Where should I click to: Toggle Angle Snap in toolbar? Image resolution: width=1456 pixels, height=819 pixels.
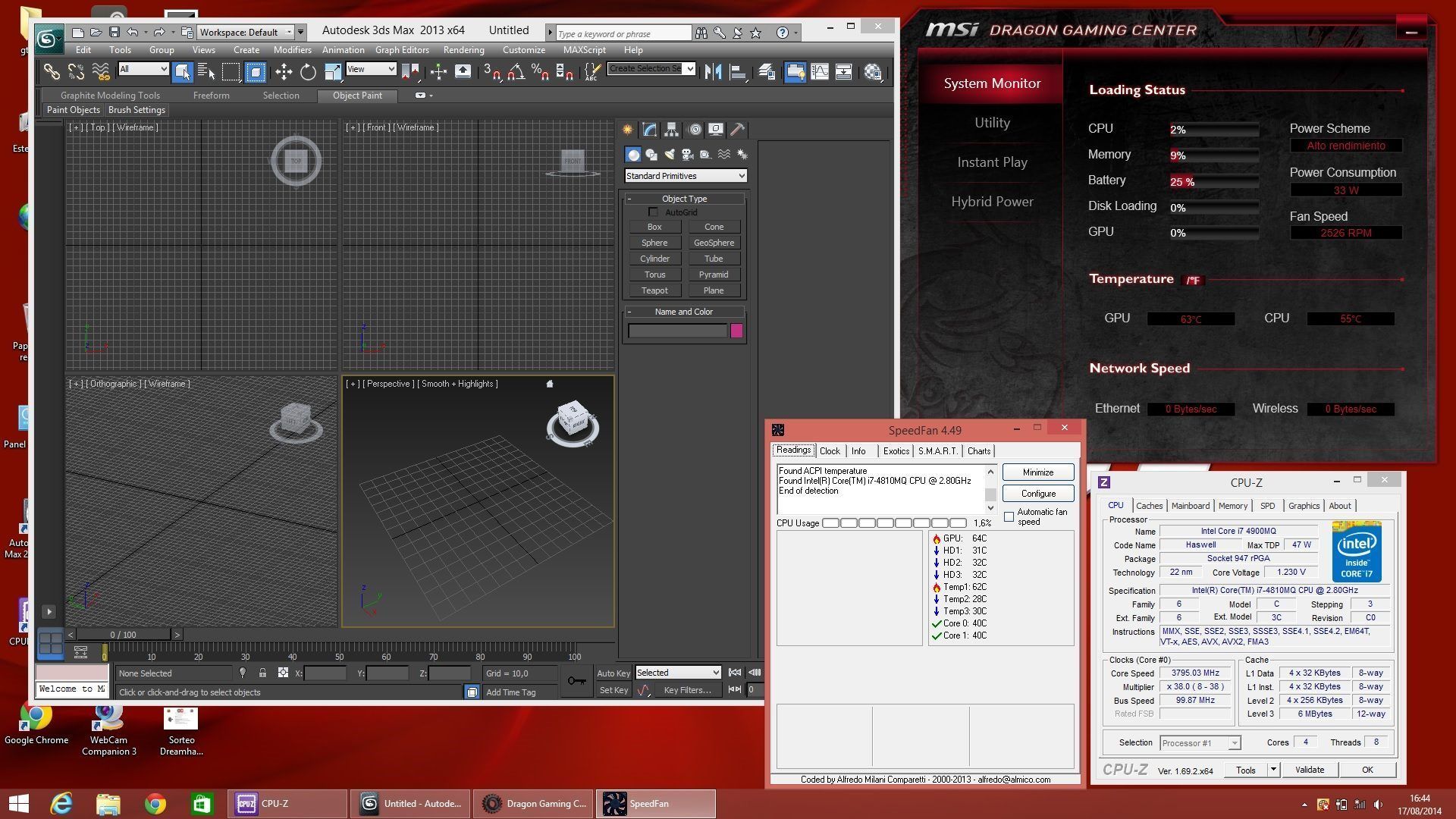[516, 72]
